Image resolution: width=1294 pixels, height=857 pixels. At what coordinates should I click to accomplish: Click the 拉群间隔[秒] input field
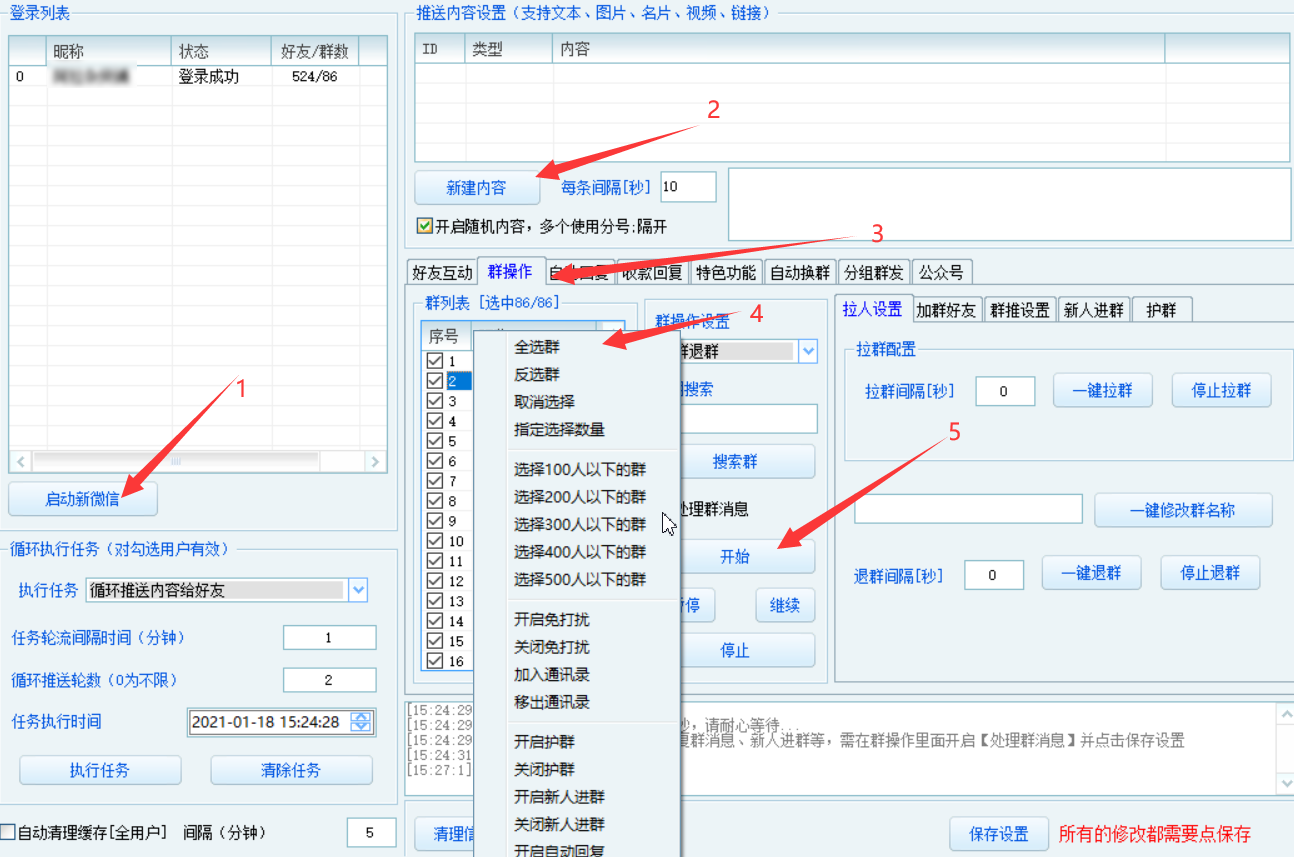(x=1004, y=392)
